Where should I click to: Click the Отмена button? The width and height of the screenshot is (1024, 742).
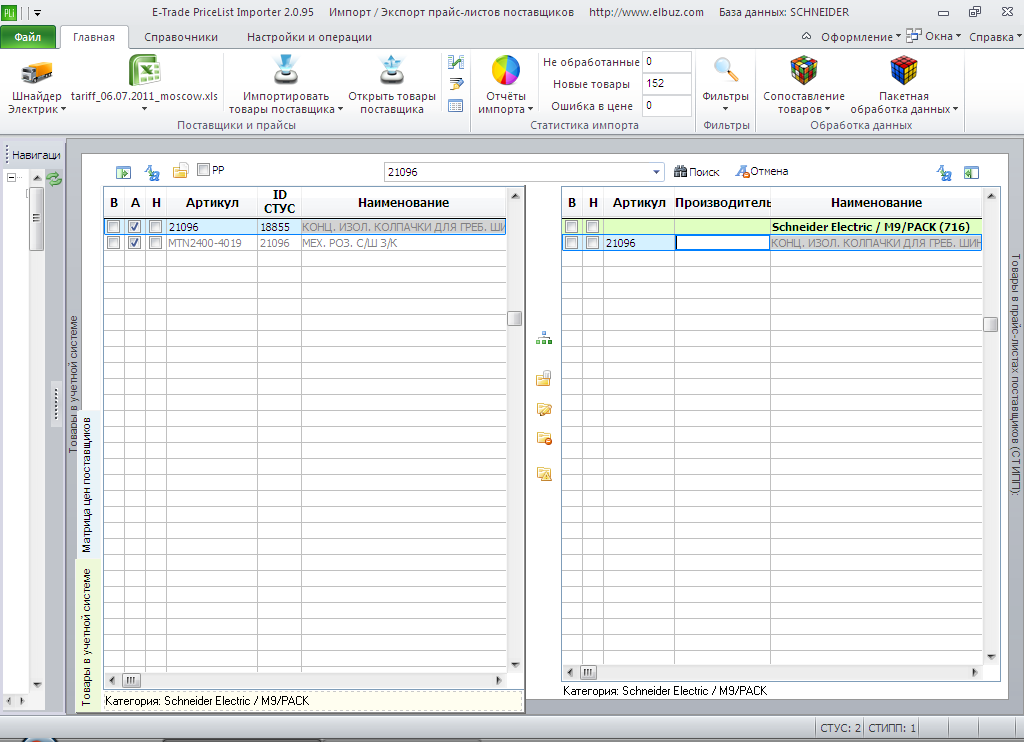click(761, 171)
